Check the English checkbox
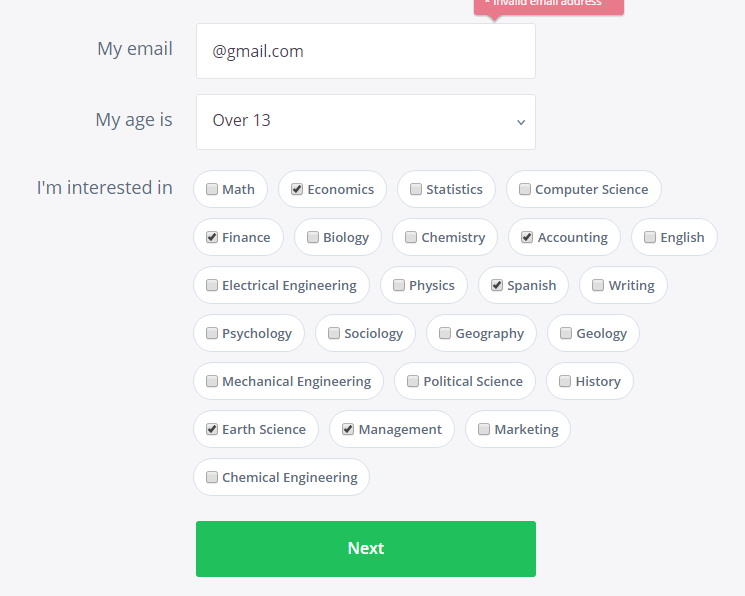The image size is (745, 596). 650,237
